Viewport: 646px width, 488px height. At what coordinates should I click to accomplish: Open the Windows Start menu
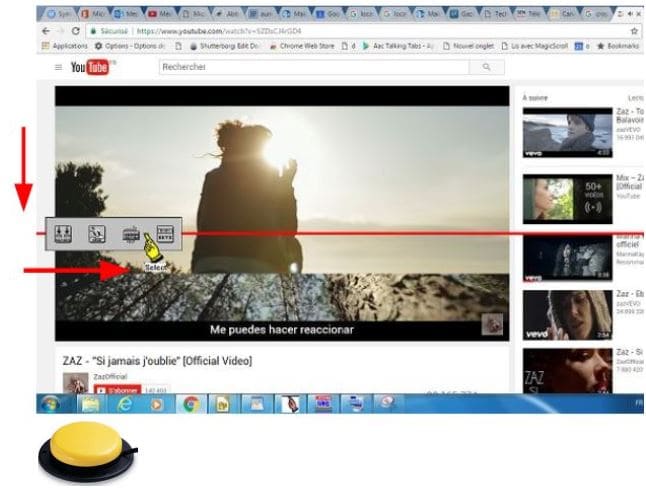pyautogui.click(x=52, y=405)
